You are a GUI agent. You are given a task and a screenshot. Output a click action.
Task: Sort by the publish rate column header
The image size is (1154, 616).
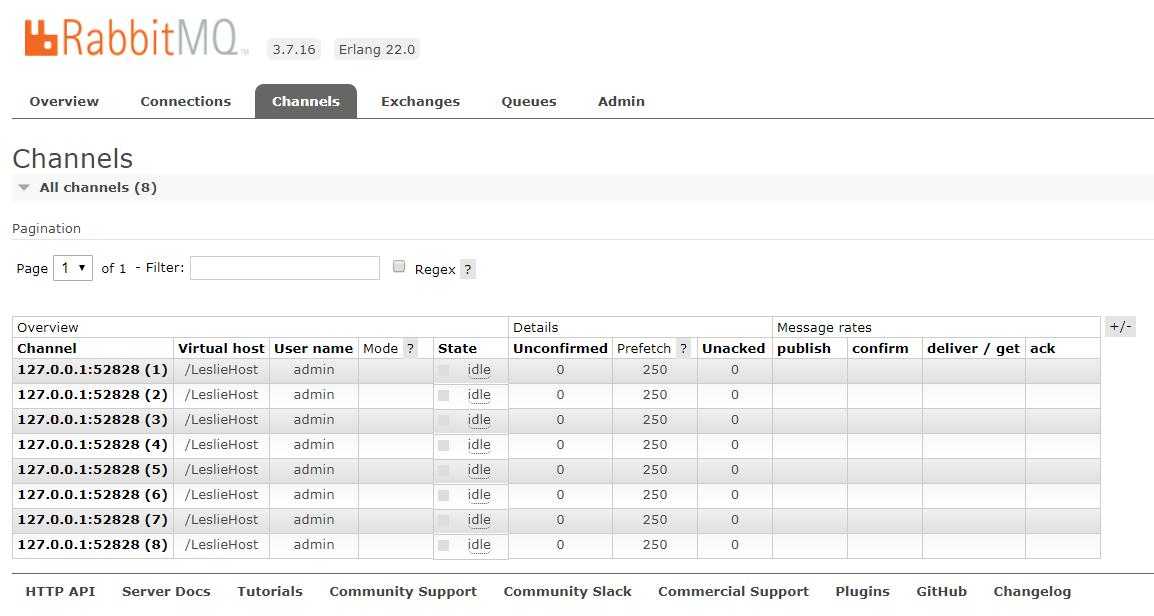(804, 349)
